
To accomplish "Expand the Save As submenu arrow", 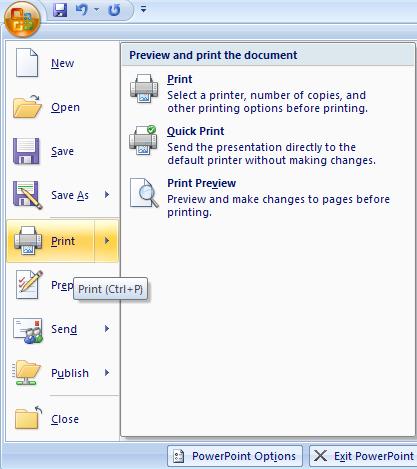I will [107, 194].
